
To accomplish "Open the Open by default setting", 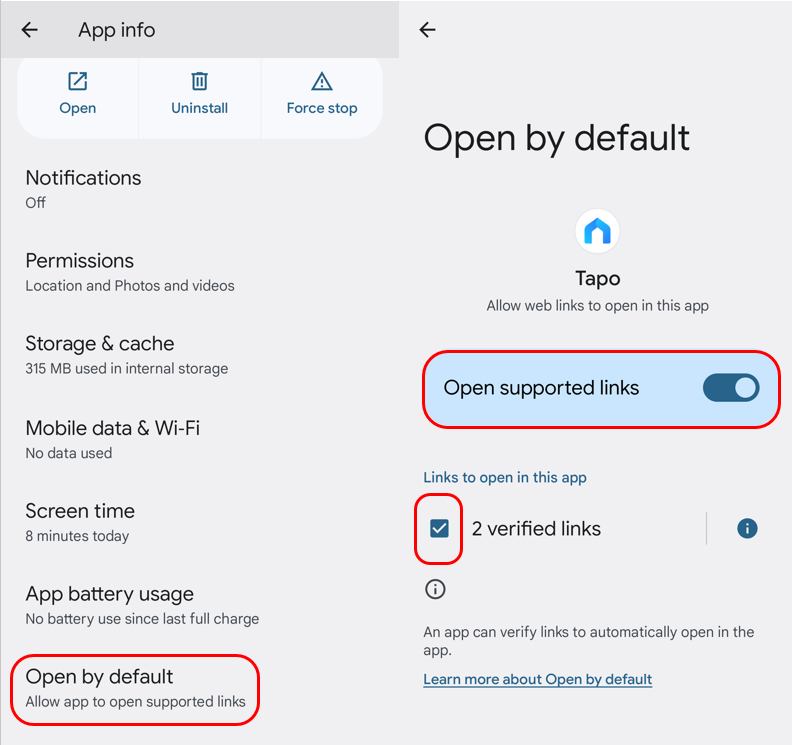I will [x=135, y=689].
